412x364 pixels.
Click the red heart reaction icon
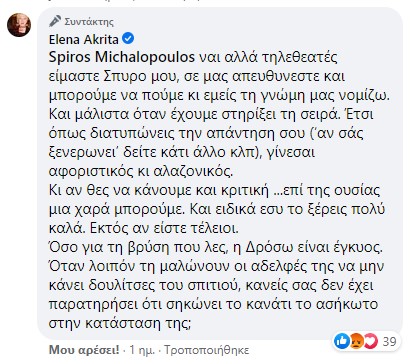coord(370,341)
